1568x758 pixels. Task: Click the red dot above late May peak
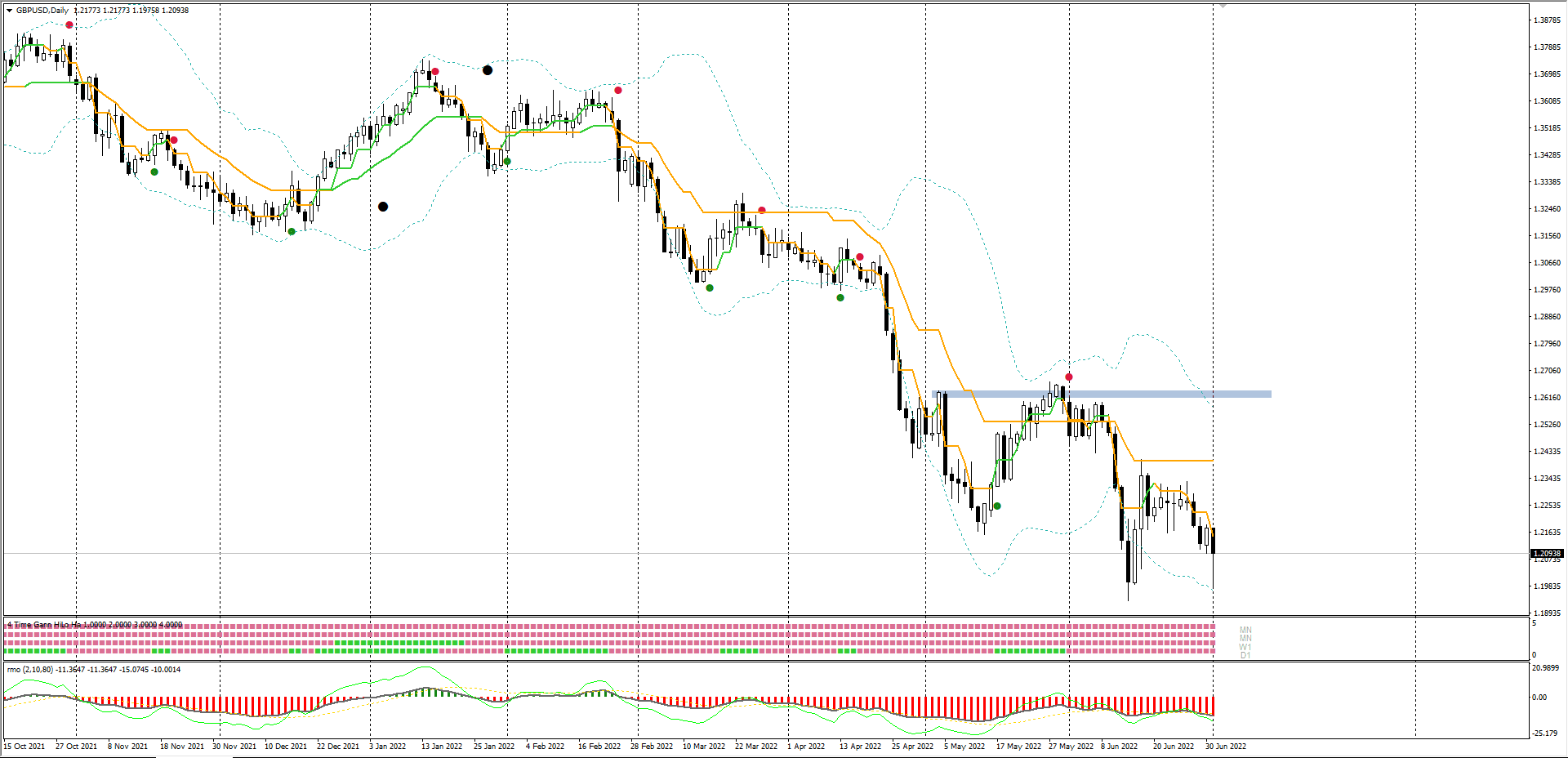click(x=1069, y=377)
